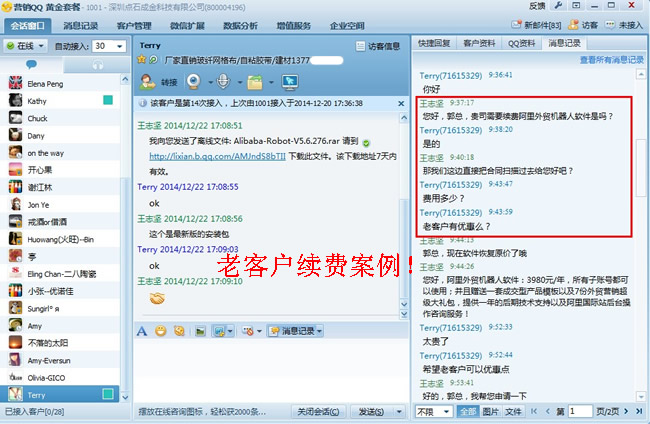Switch to QQ资料 panel tab
650x424 pixels.
521,43
